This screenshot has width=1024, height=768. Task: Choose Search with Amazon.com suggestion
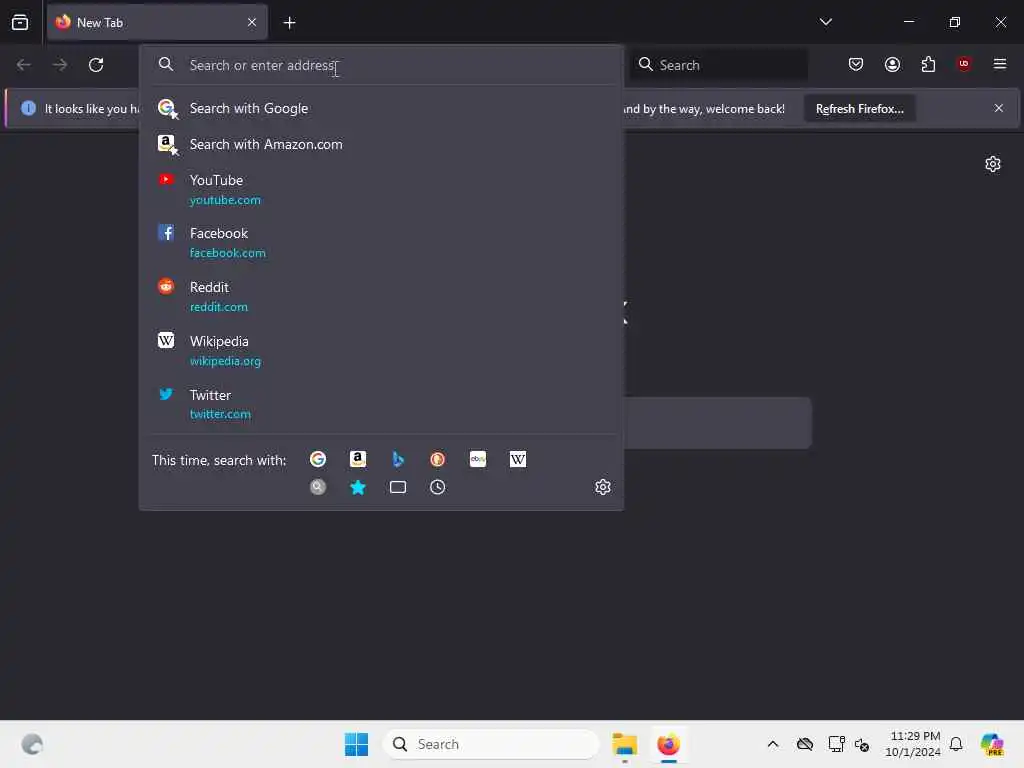(x=381, y=144)
